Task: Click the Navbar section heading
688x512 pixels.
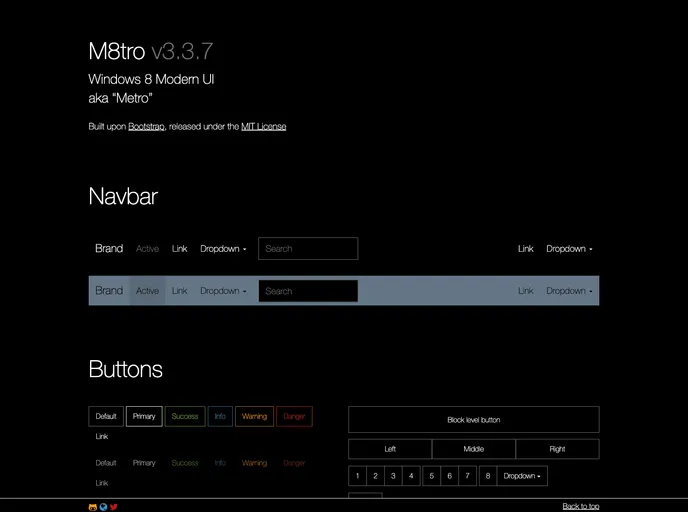Action: click(x=123, y=196)
